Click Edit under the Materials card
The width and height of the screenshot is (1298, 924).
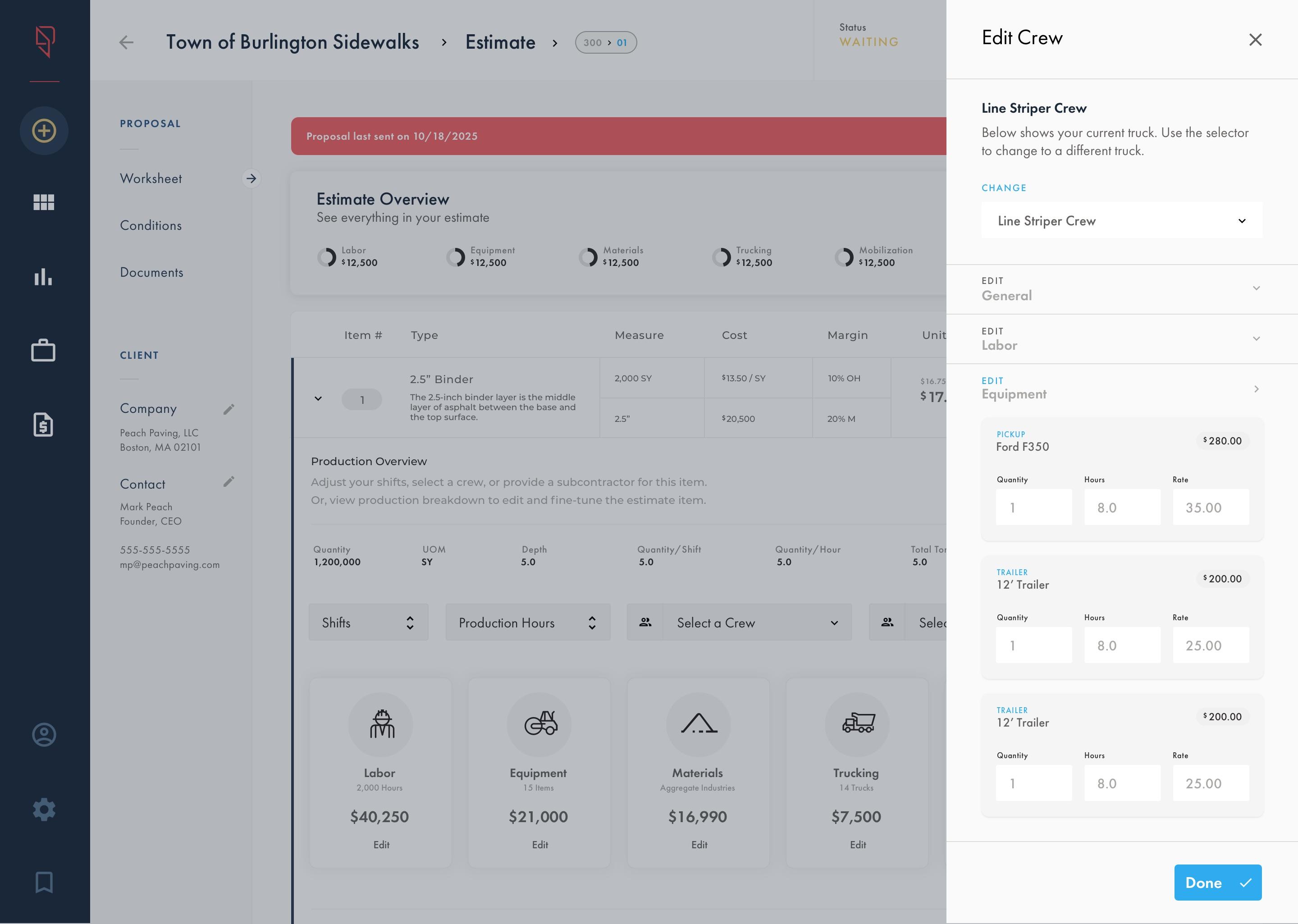point(699,845)
